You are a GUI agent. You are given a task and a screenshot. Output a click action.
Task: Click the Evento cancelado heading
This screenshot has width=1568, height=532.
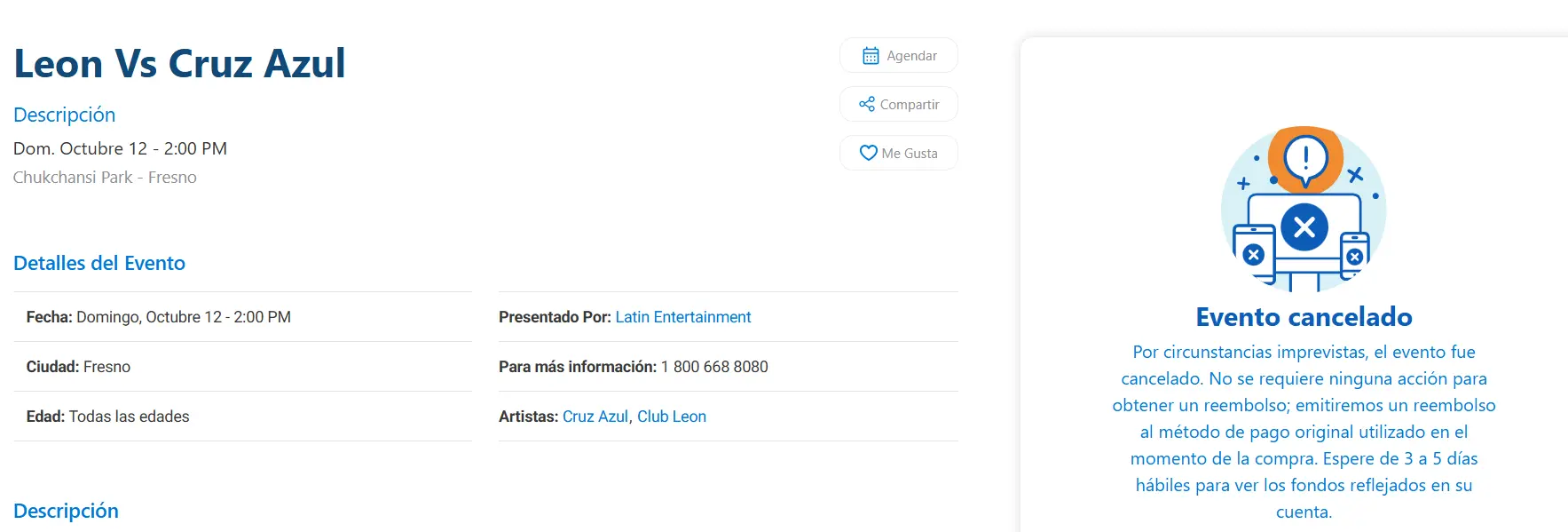(1304, 317)
